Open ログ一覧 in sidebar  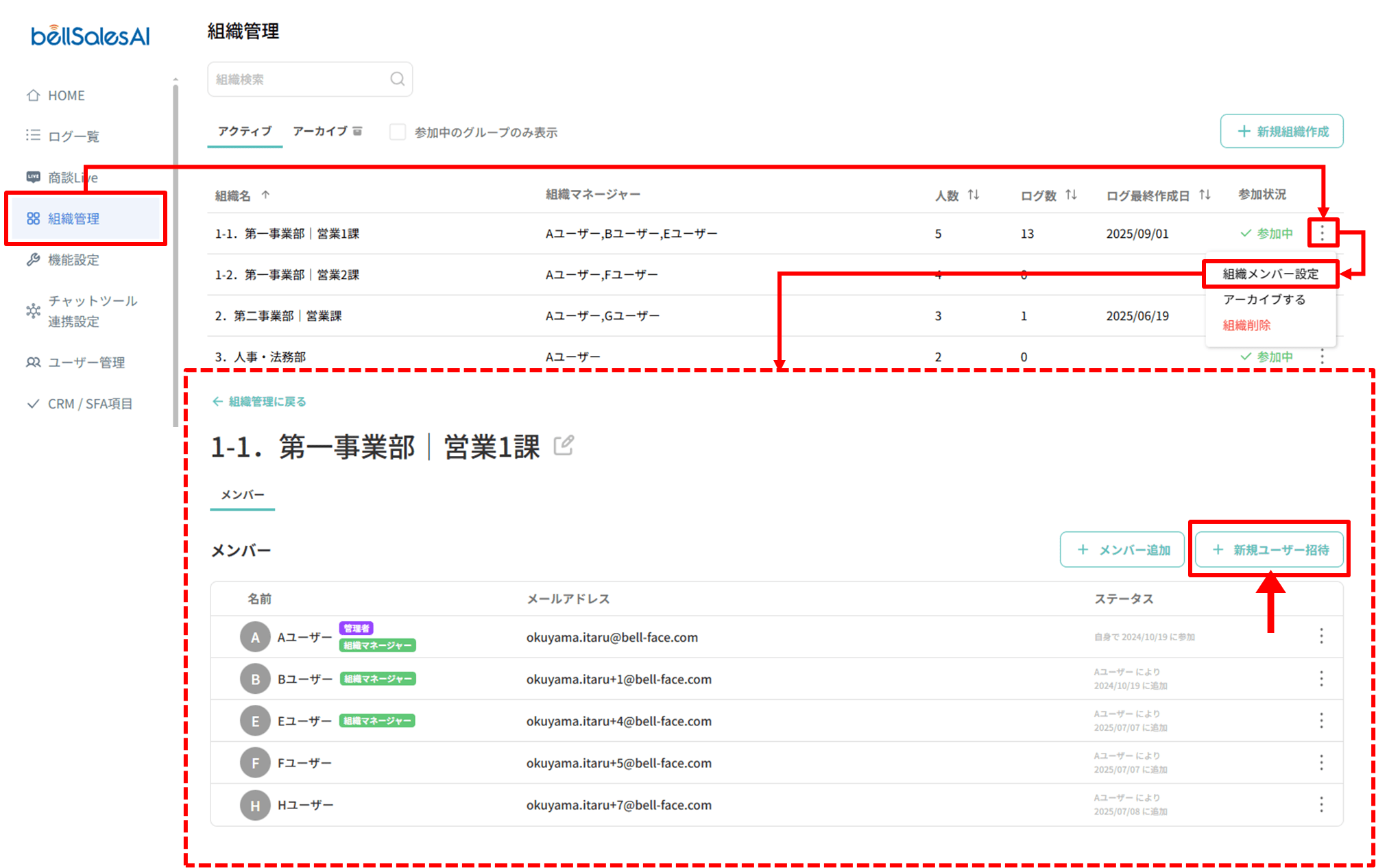coord(73,136)
